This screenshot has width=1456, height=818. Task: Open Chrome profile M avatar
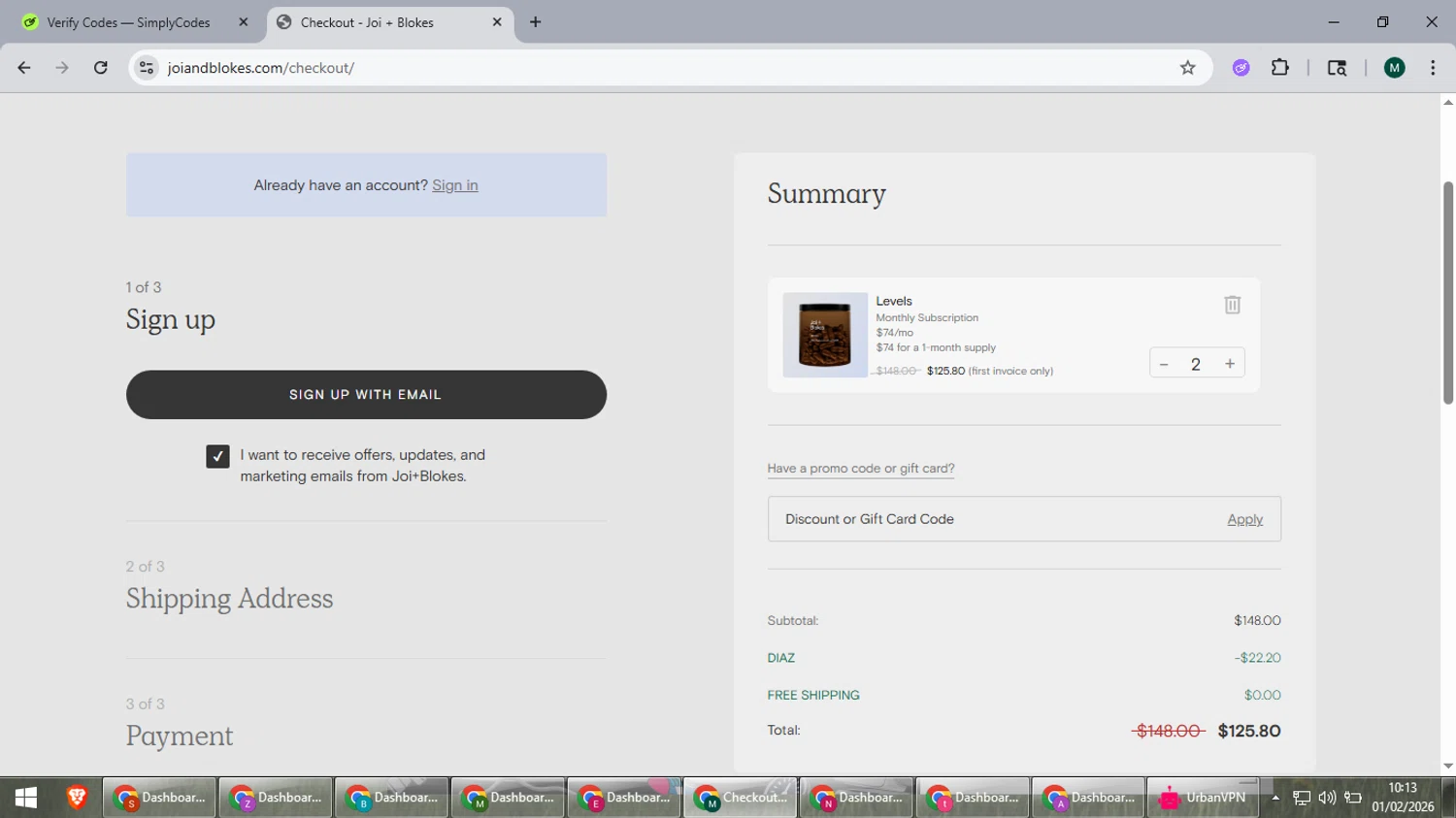[1395, 68]
